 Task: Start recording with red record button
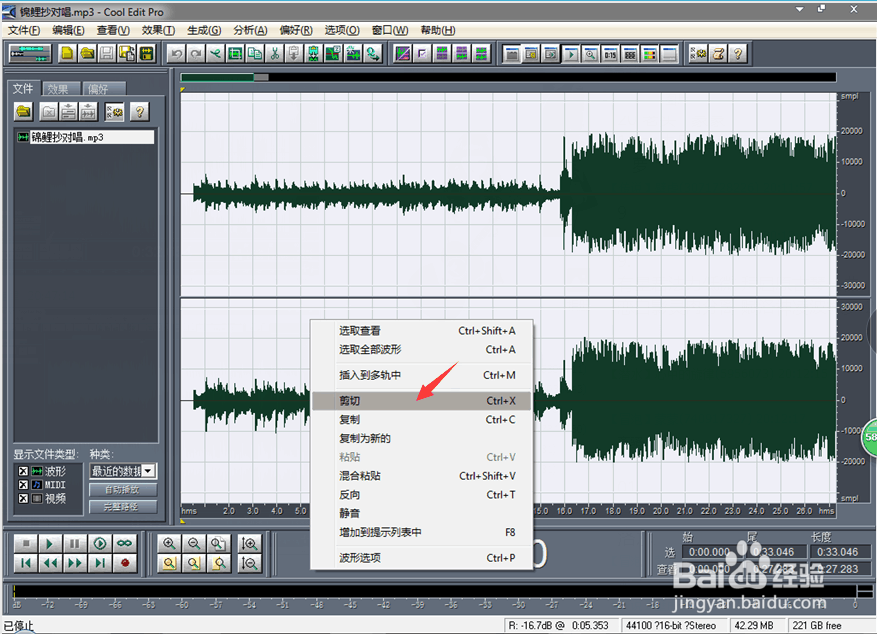point(125,563)
